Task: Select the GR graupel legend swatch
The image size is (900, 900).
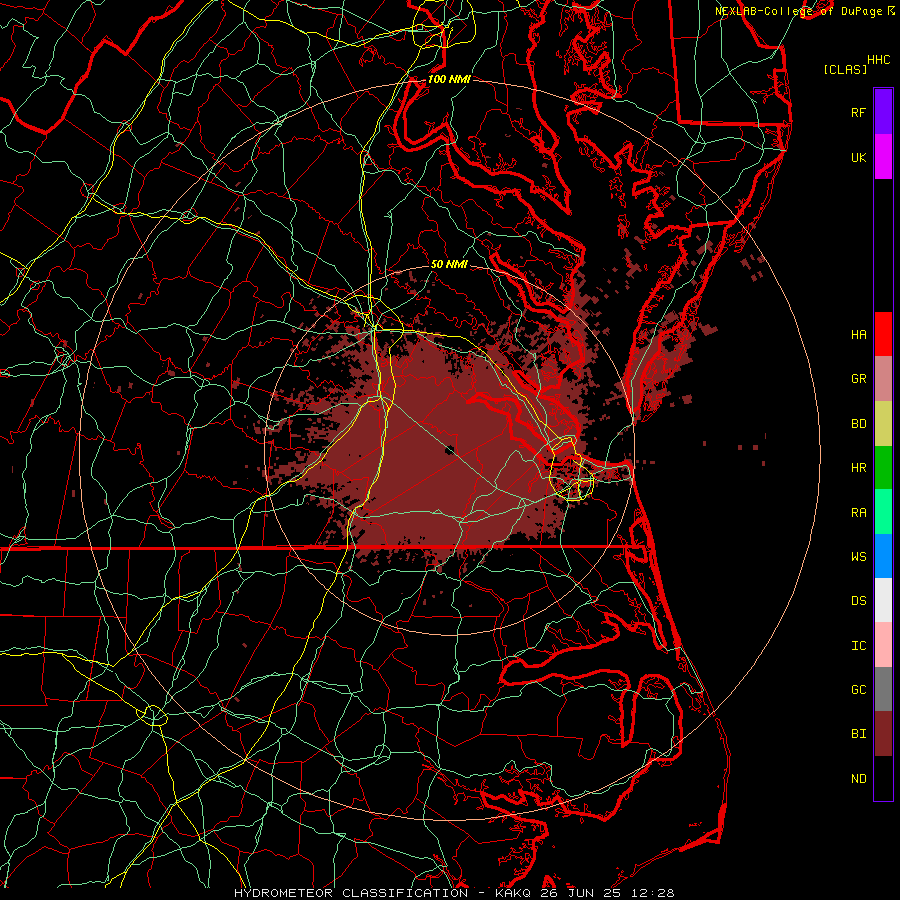Action: 883,379
